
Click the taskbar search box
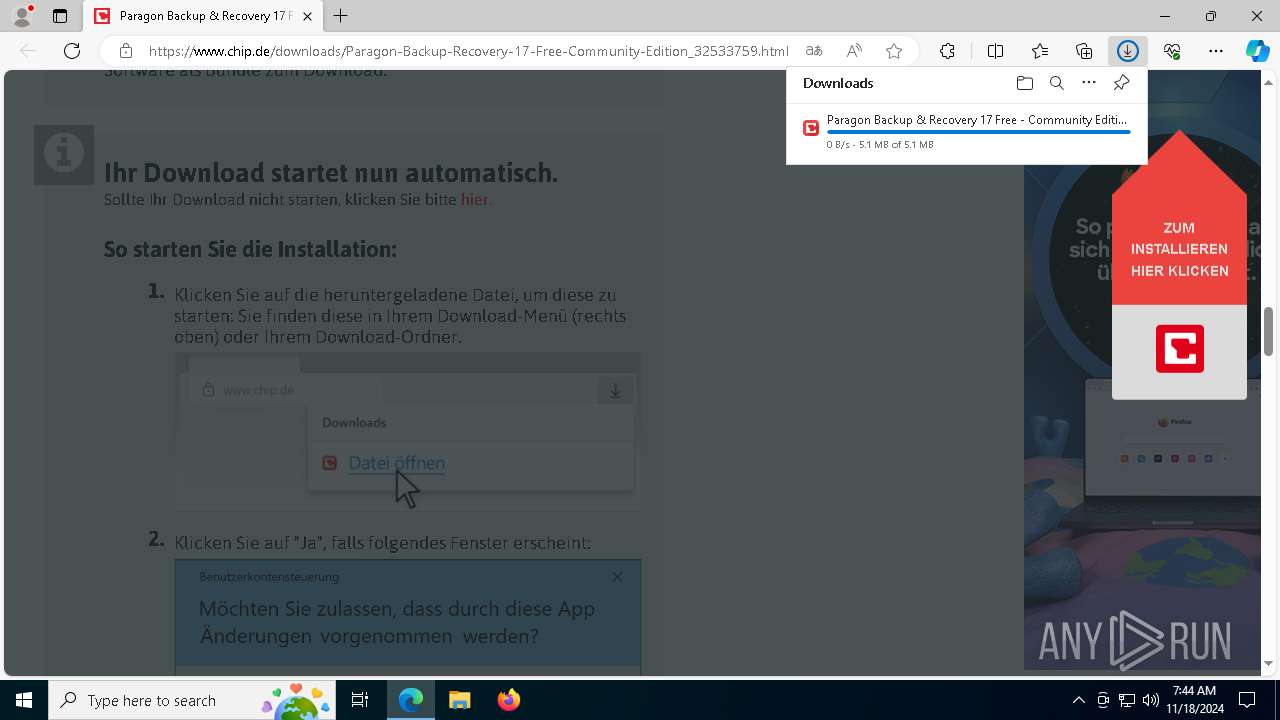pos(192,700)
